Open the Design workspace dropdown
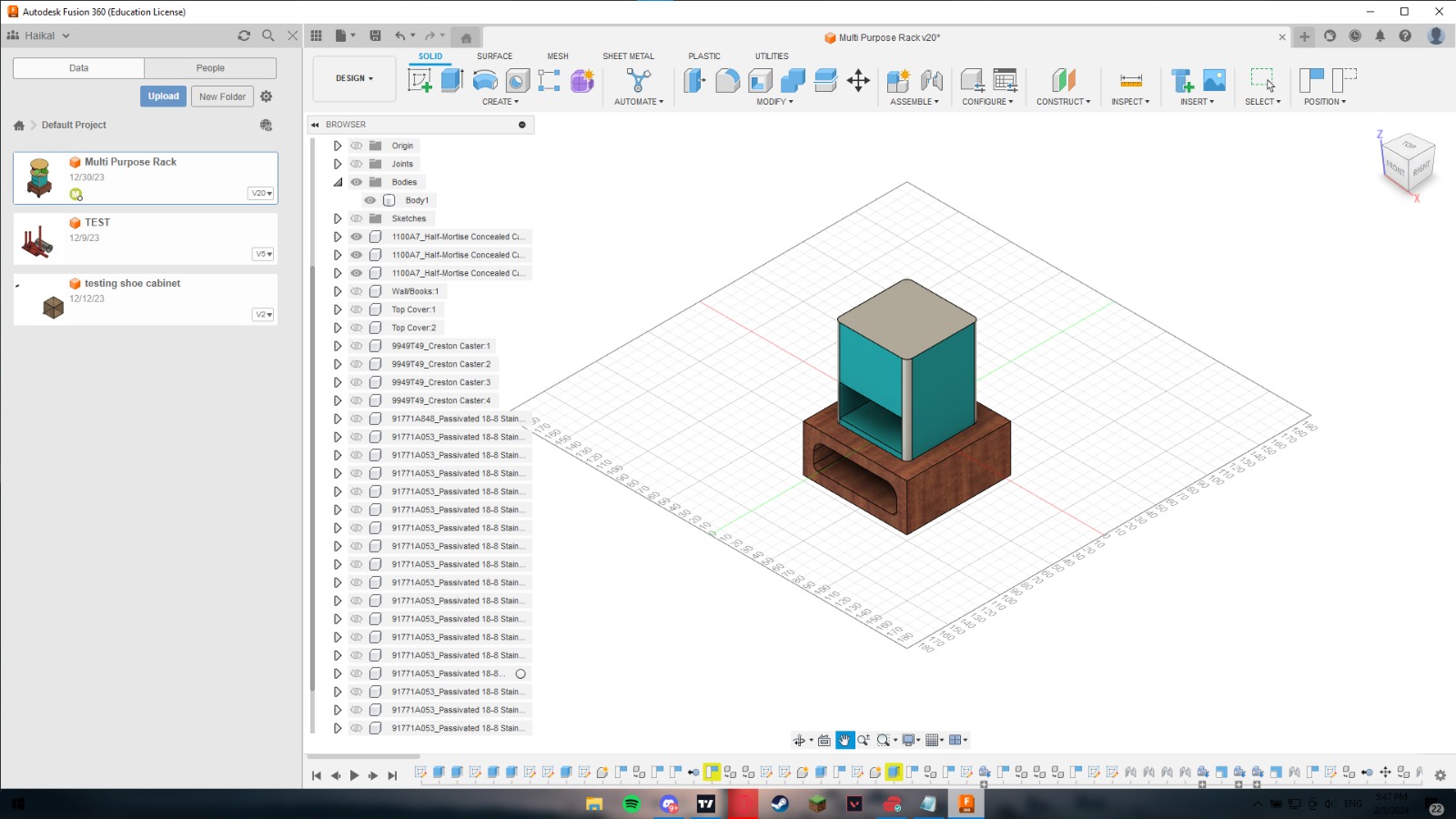This screenshot has height=819, width=1456. 354,78
